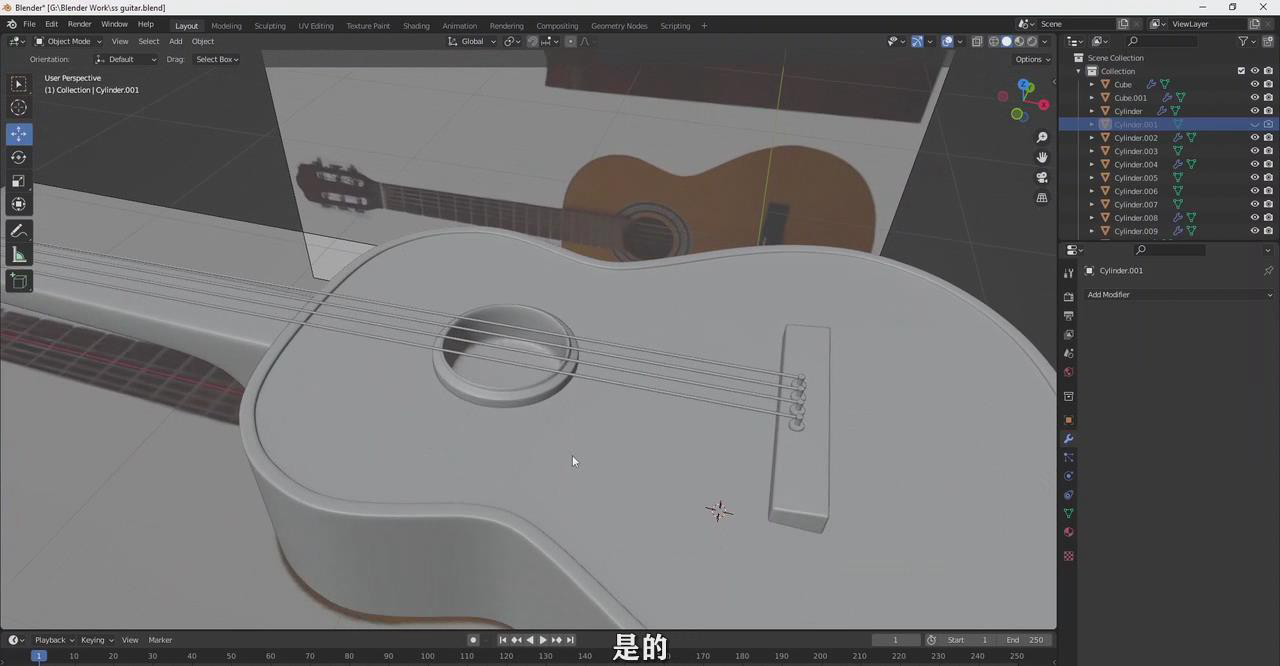The height and width of the screenshot is (666, 1280).
Task: Toggle visibility of Cylinder.004 in outliner
Action: [1254, 164]
